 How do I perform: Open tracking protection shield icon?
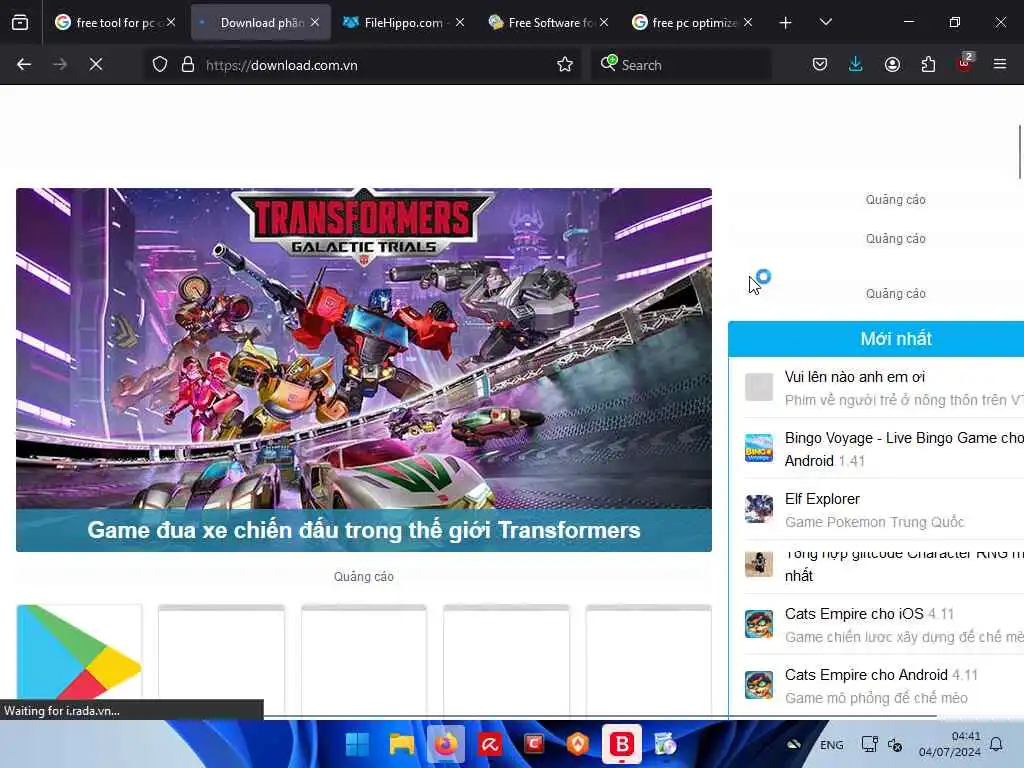tap(160, 65)
